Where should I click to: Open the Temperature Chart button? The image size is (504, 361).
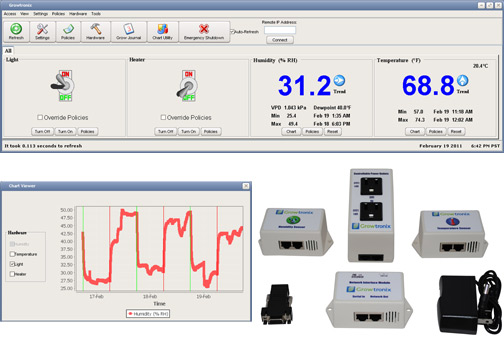coord(415,131)
